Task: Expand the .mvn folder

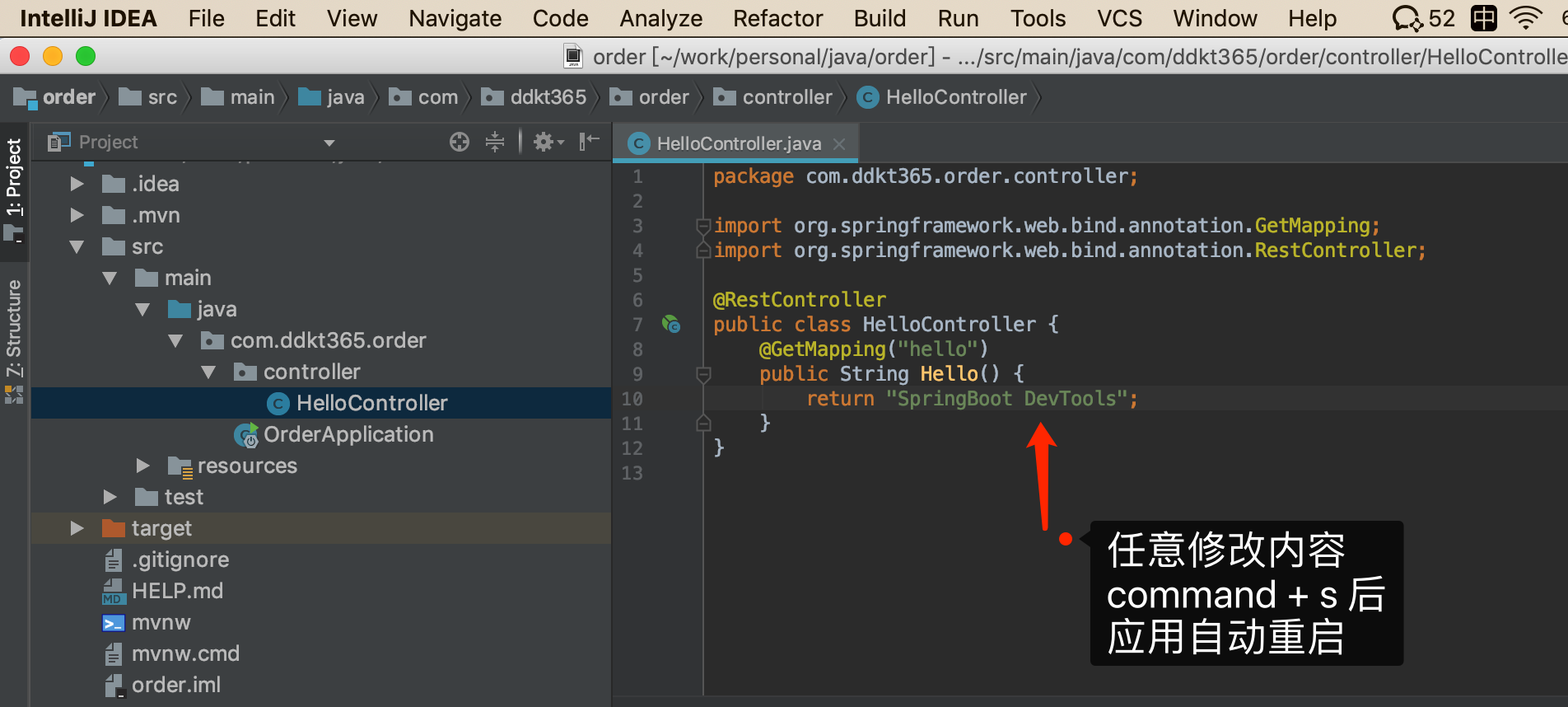Action: click(77, 215)
